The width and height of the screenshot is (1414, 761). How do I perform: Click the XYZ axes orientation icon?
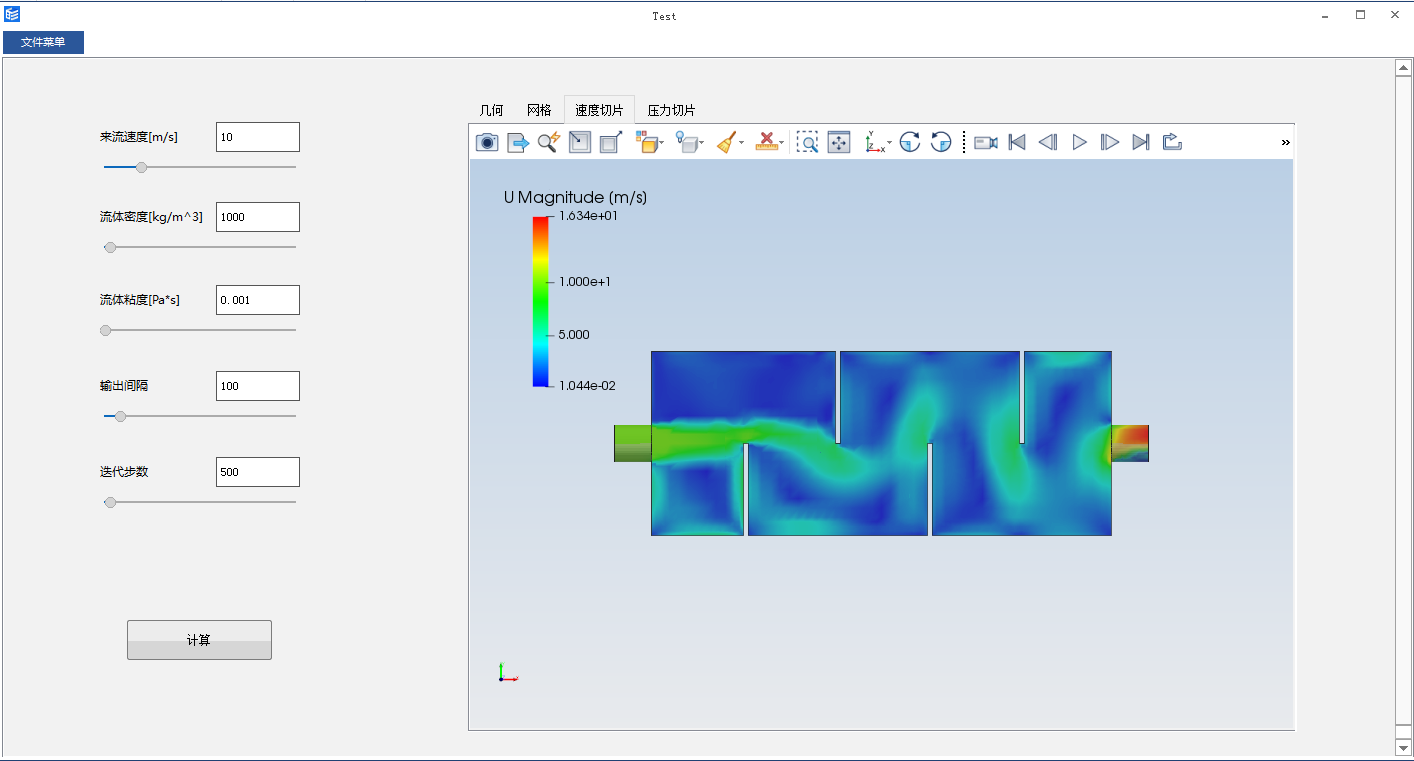click(875, 142)
